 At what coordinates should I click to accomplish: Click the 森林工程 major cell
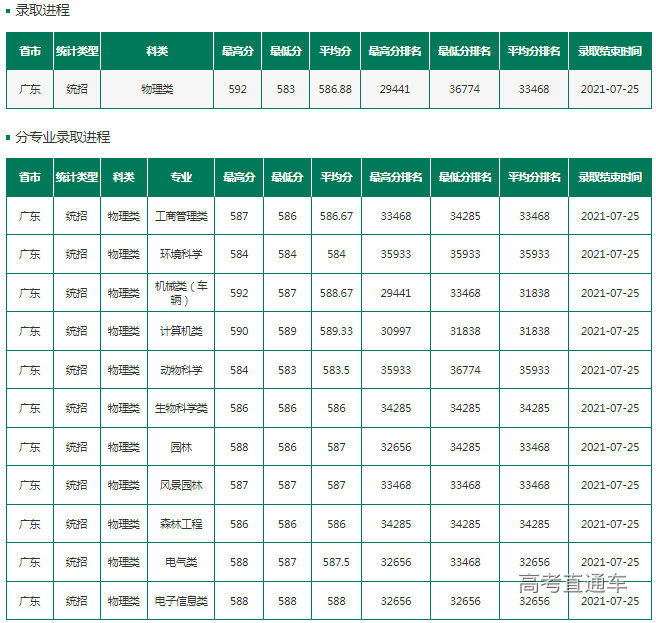point(181,524)
